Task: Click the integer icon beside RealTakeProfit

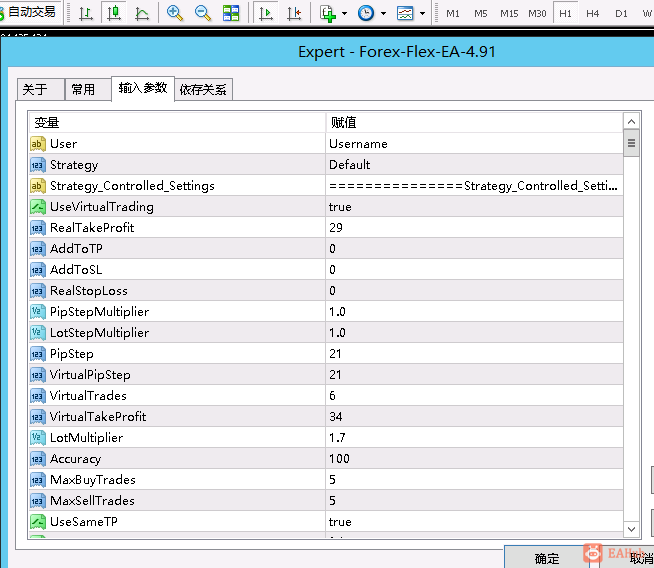Action: click(x=38, y=228)
